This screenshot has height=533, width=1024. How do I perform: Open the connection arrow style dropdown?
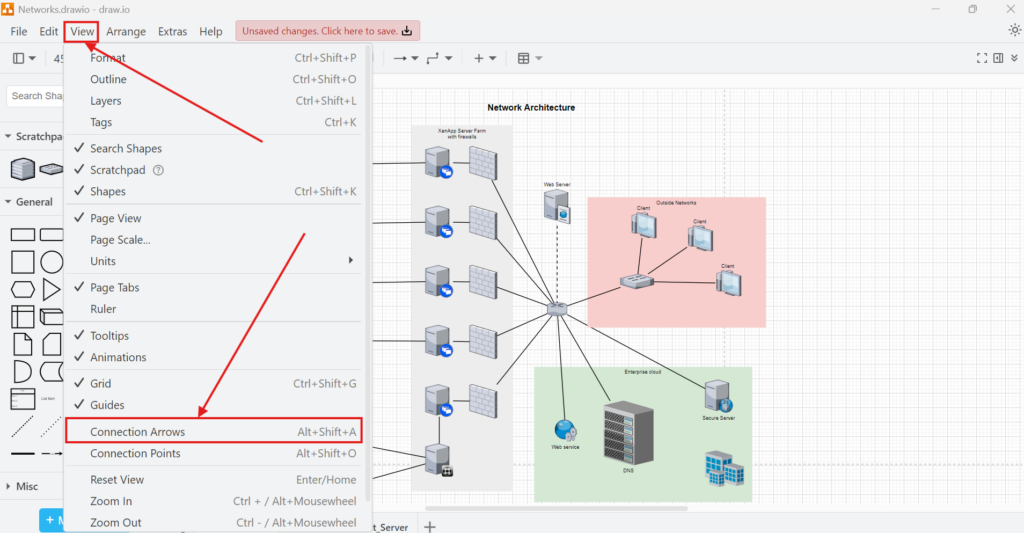pyautogui.click(x=405, y=59)
